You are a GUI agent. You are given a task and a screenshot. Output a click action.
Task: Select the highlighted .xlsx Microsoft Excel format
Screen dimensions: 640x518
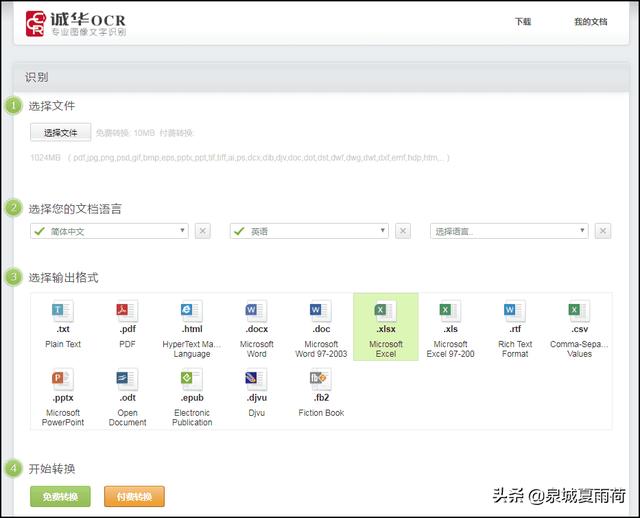386,327
